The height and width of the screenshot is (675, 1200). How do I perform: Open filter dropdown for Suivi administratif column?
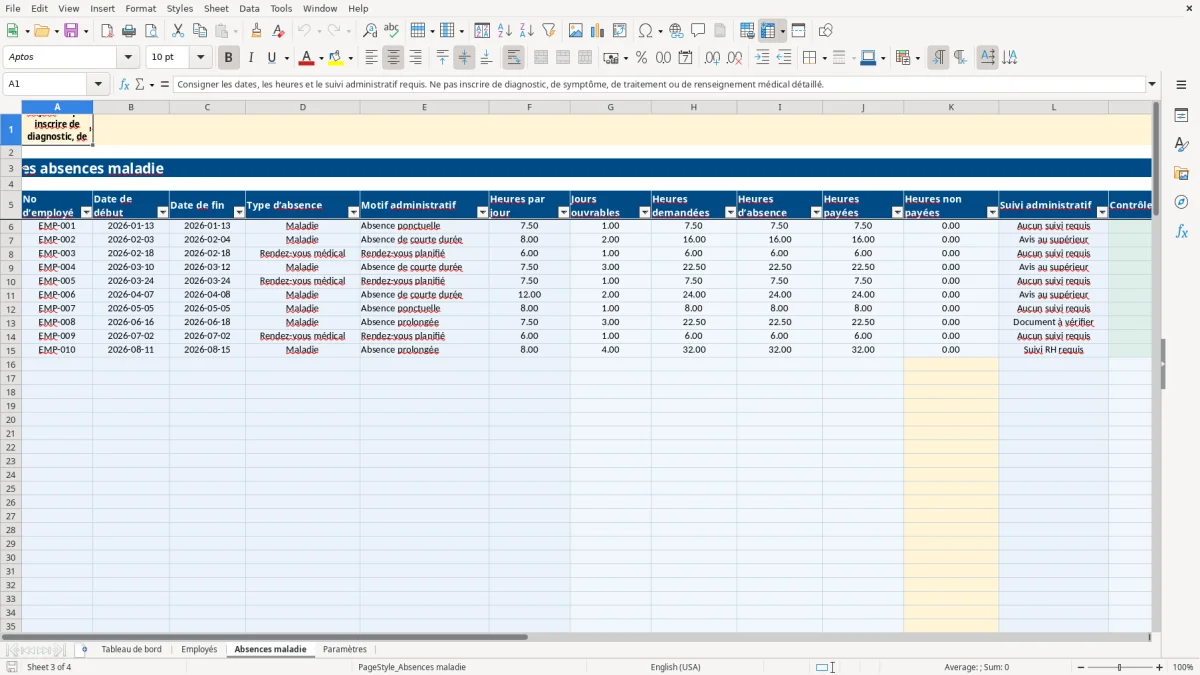1102,212
